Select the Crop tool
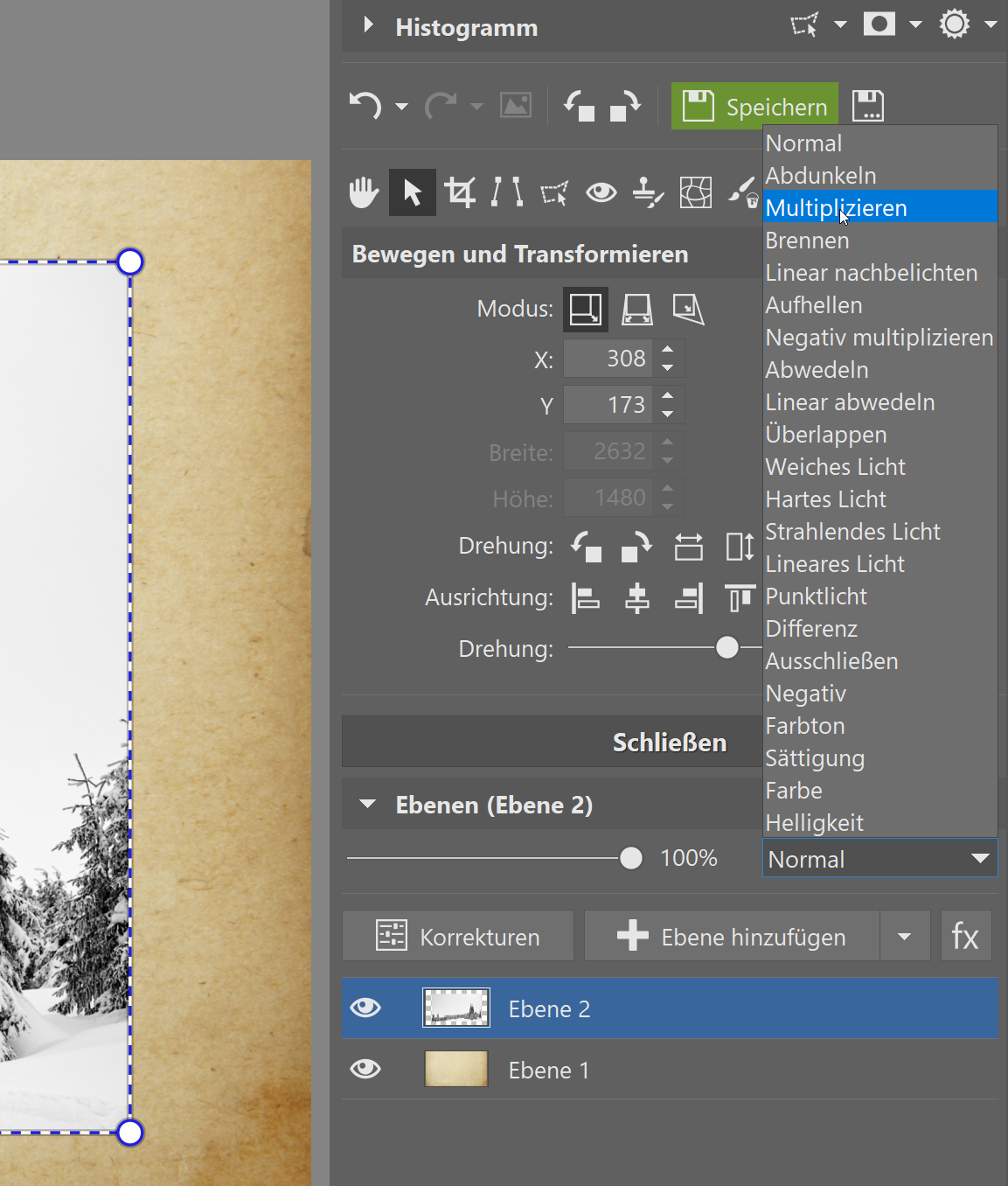 pos(460,192)
